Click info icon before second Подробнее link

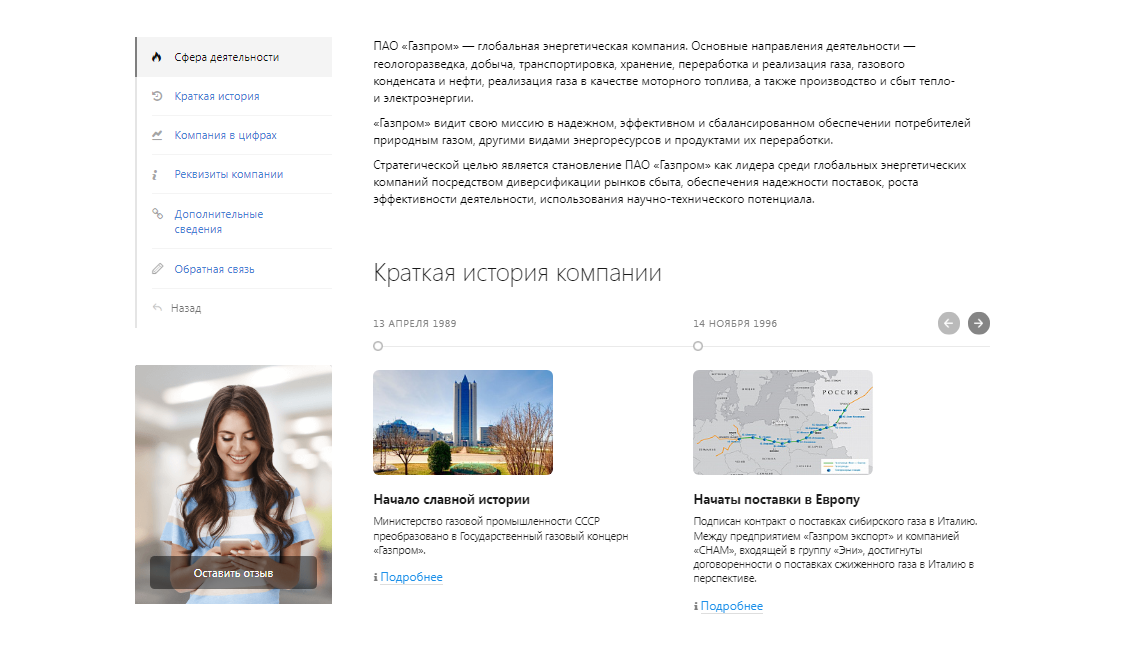[696, 607]
